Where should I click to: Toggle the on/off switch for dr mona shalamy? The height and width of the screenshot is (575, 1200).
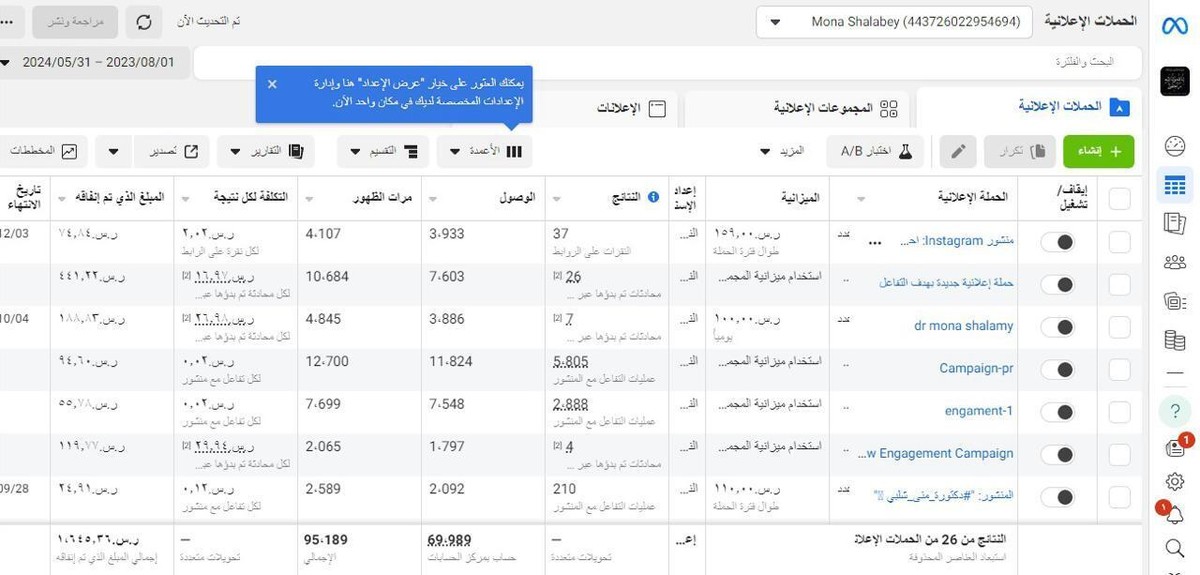click(1058, 327)
